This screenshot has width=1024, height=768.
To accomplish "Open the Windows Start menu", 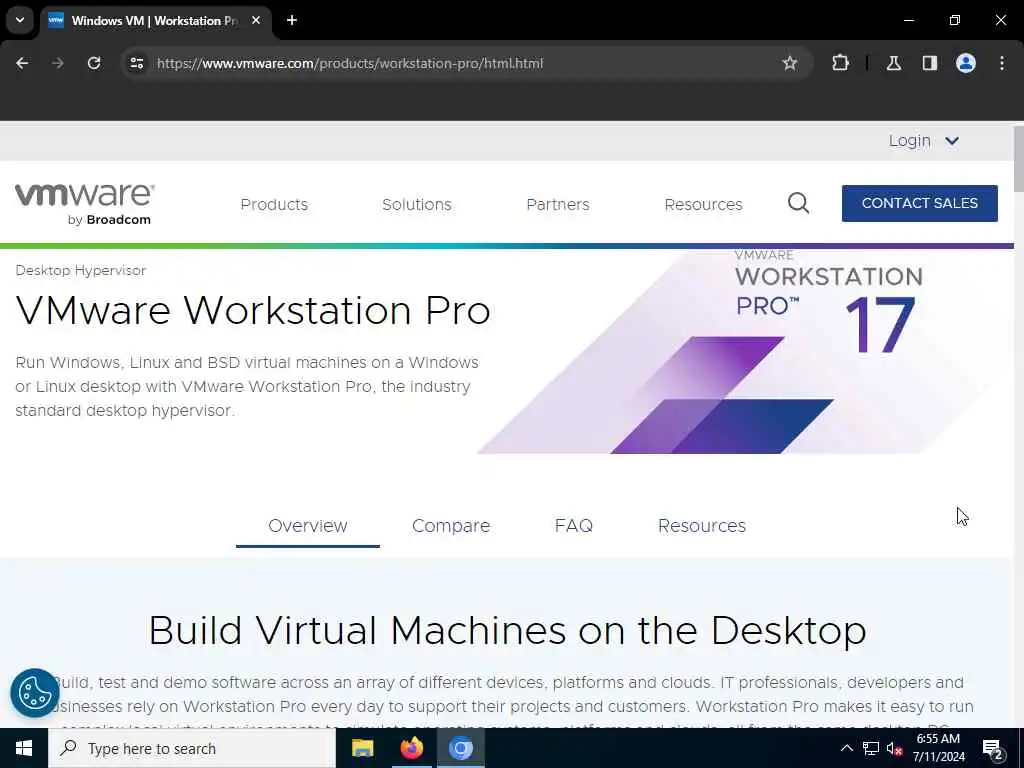I will coord(24,748).
